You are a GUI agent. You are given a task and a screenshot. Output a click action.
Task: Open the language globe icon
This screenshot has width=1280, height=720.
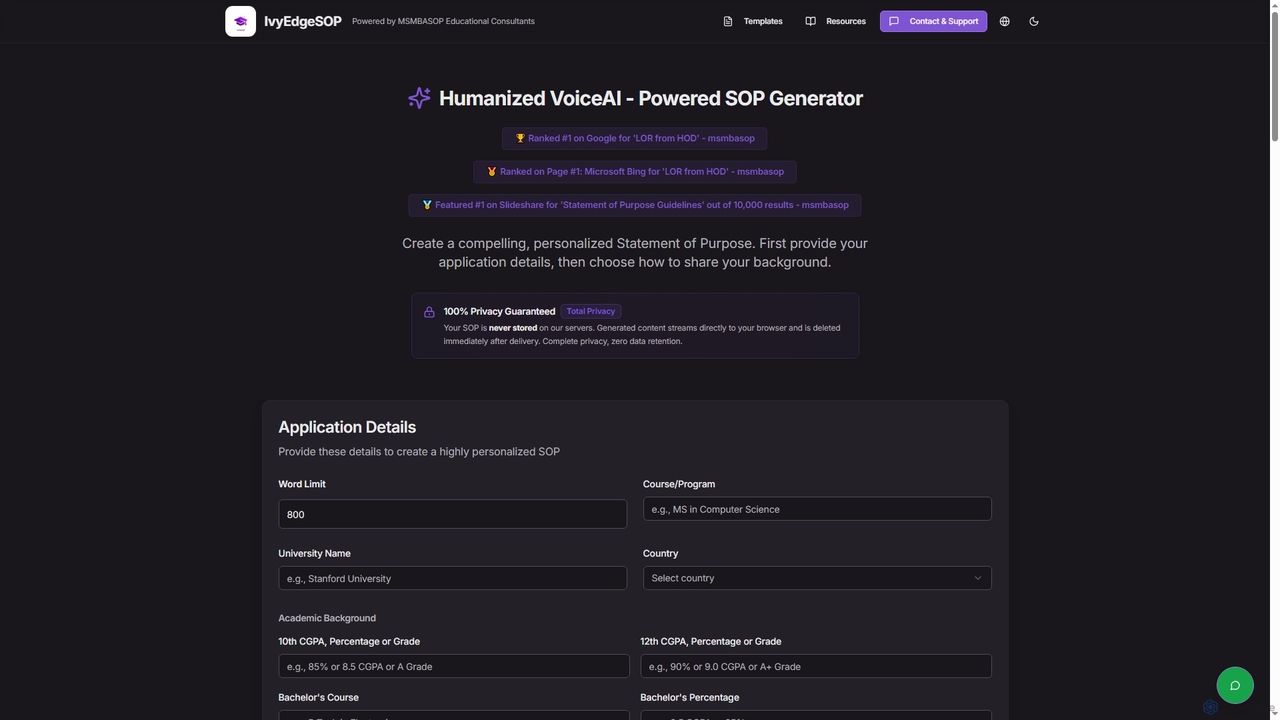tap(1004, 21)
